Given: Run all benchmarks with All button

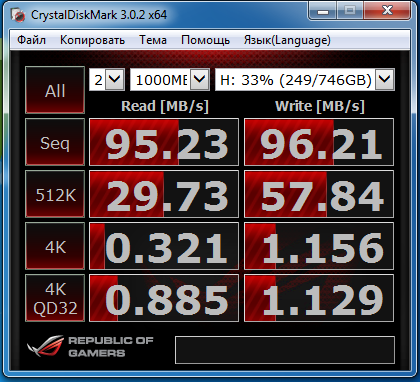Looking at the screenshot, I should point(55,90).
